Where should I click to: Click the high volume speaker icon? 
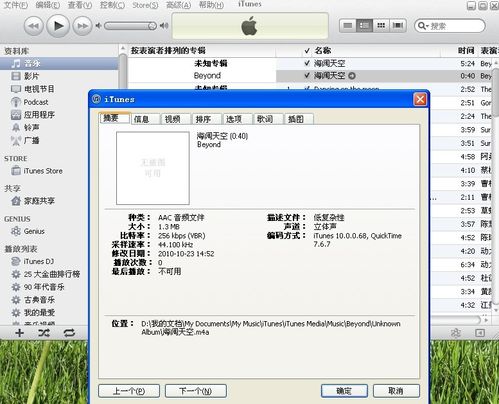point(164,26)
